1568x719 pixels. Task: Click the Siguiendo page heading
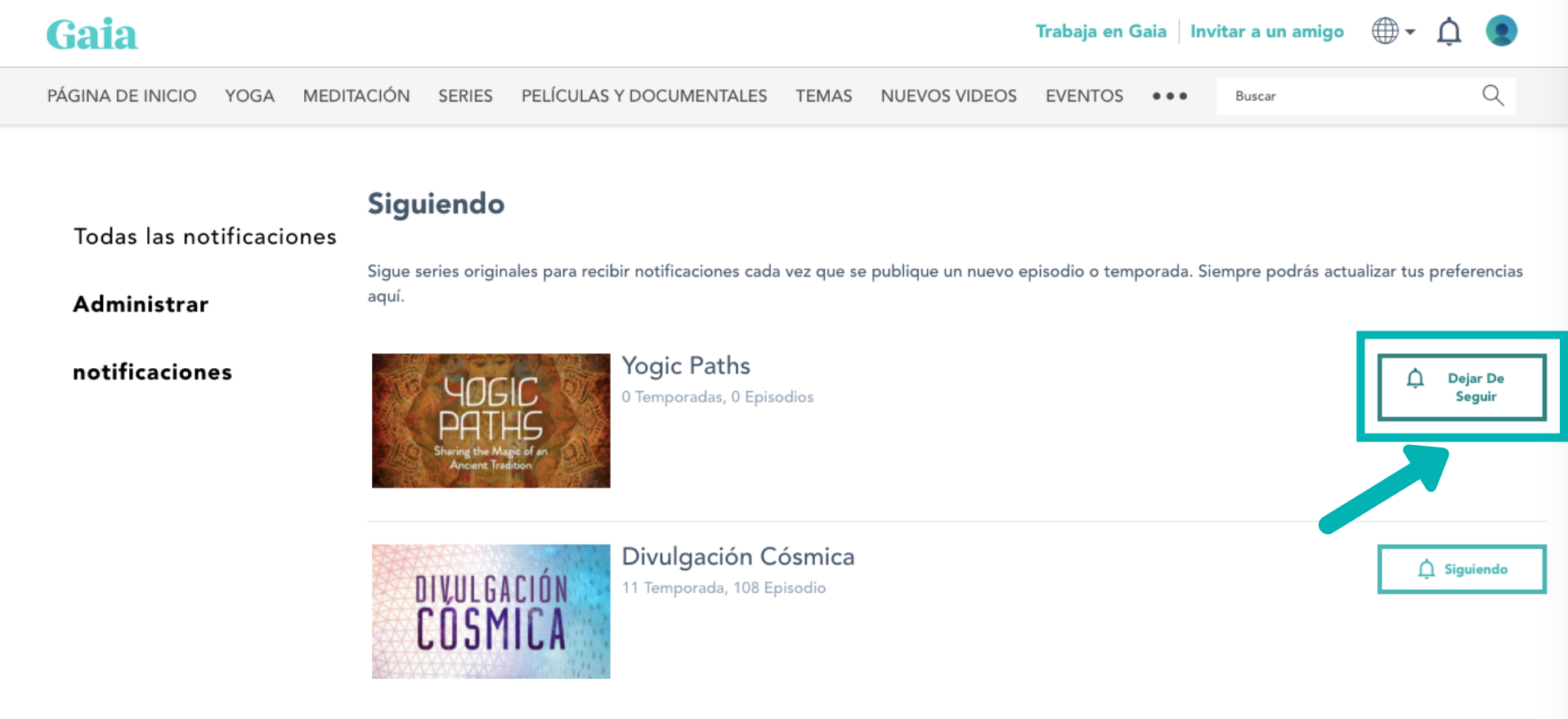coord(436,204)
